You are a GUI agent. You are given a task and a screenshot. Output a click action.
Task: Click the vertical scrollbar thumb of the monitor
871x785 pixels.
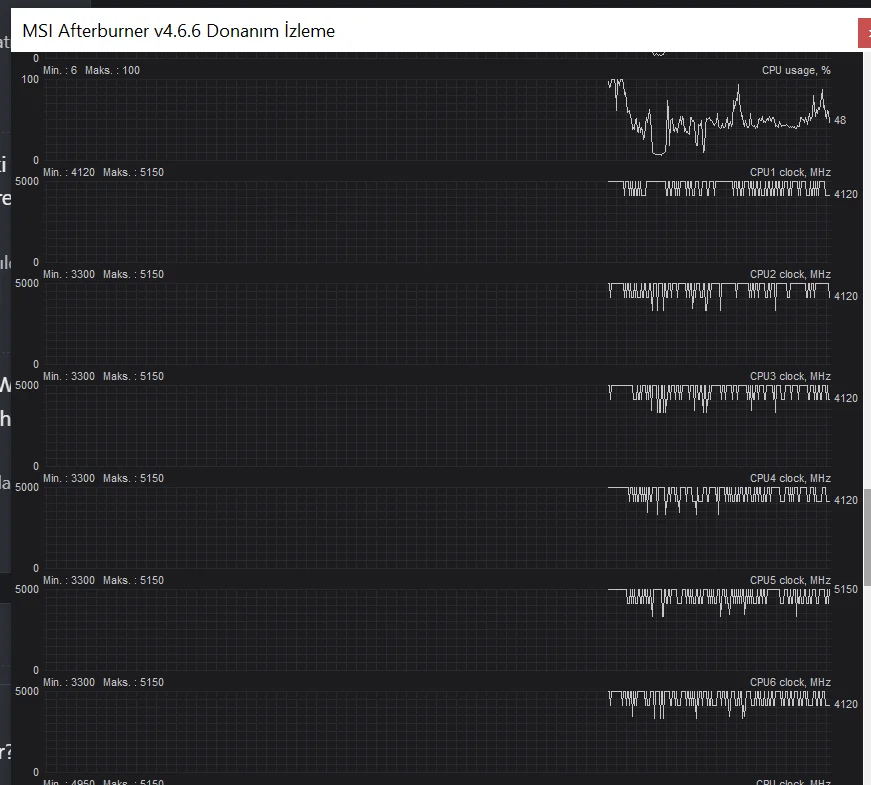[867, 537]
